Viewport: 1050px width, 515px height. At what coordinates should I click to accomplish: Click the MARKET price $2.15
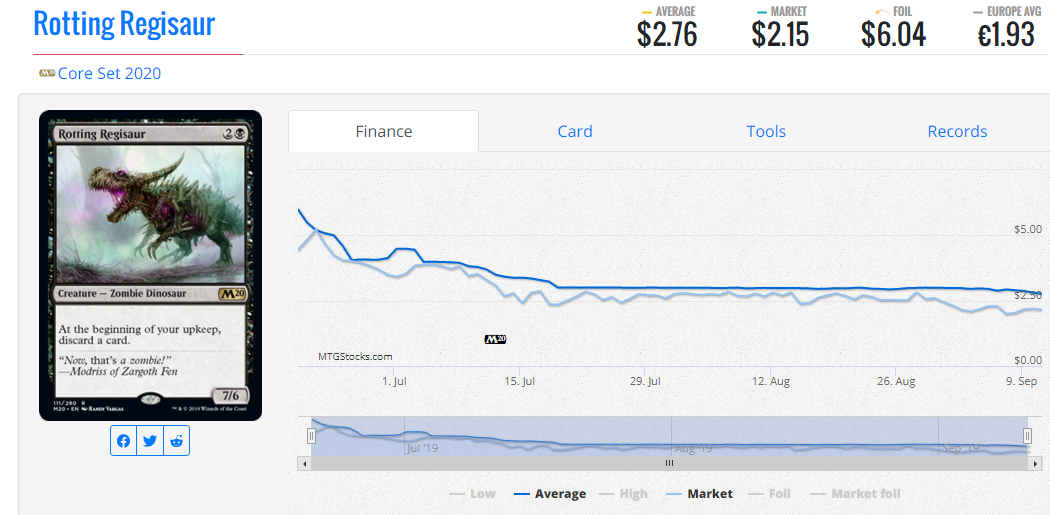click(x=780, y=35)
